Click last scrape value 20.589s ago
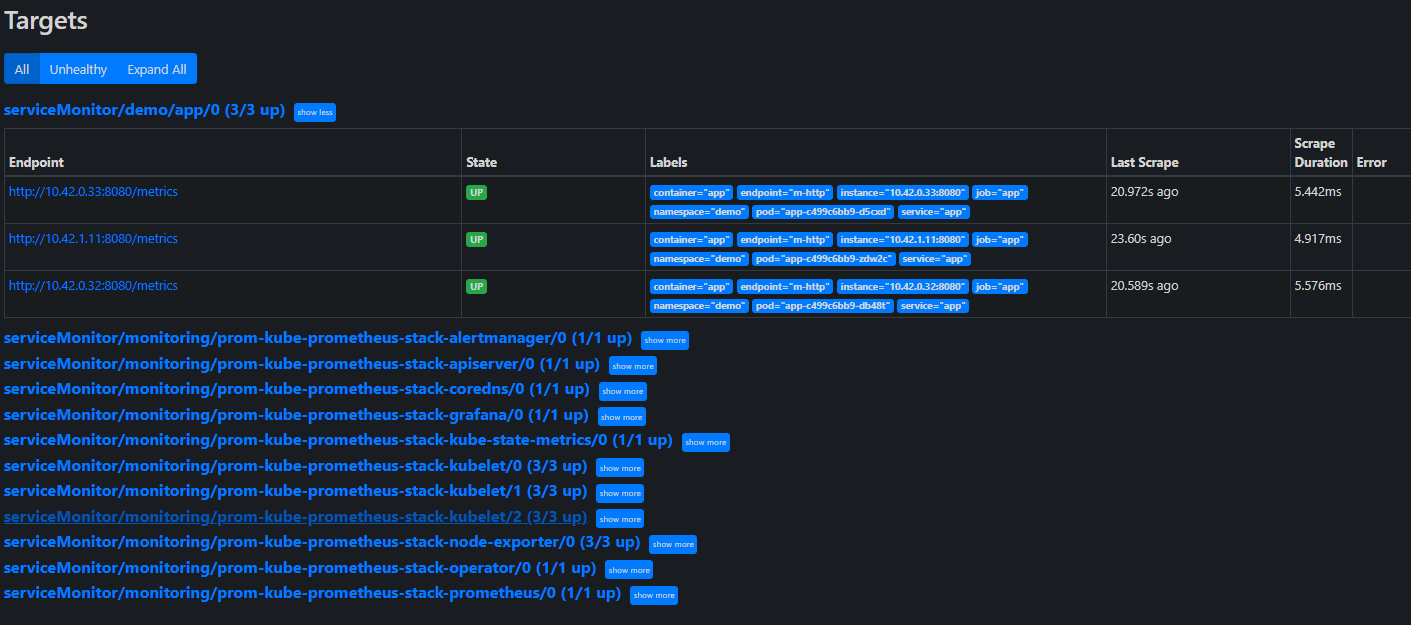The height and width of the screenshot is (625, 1411). click(1144, 285)
